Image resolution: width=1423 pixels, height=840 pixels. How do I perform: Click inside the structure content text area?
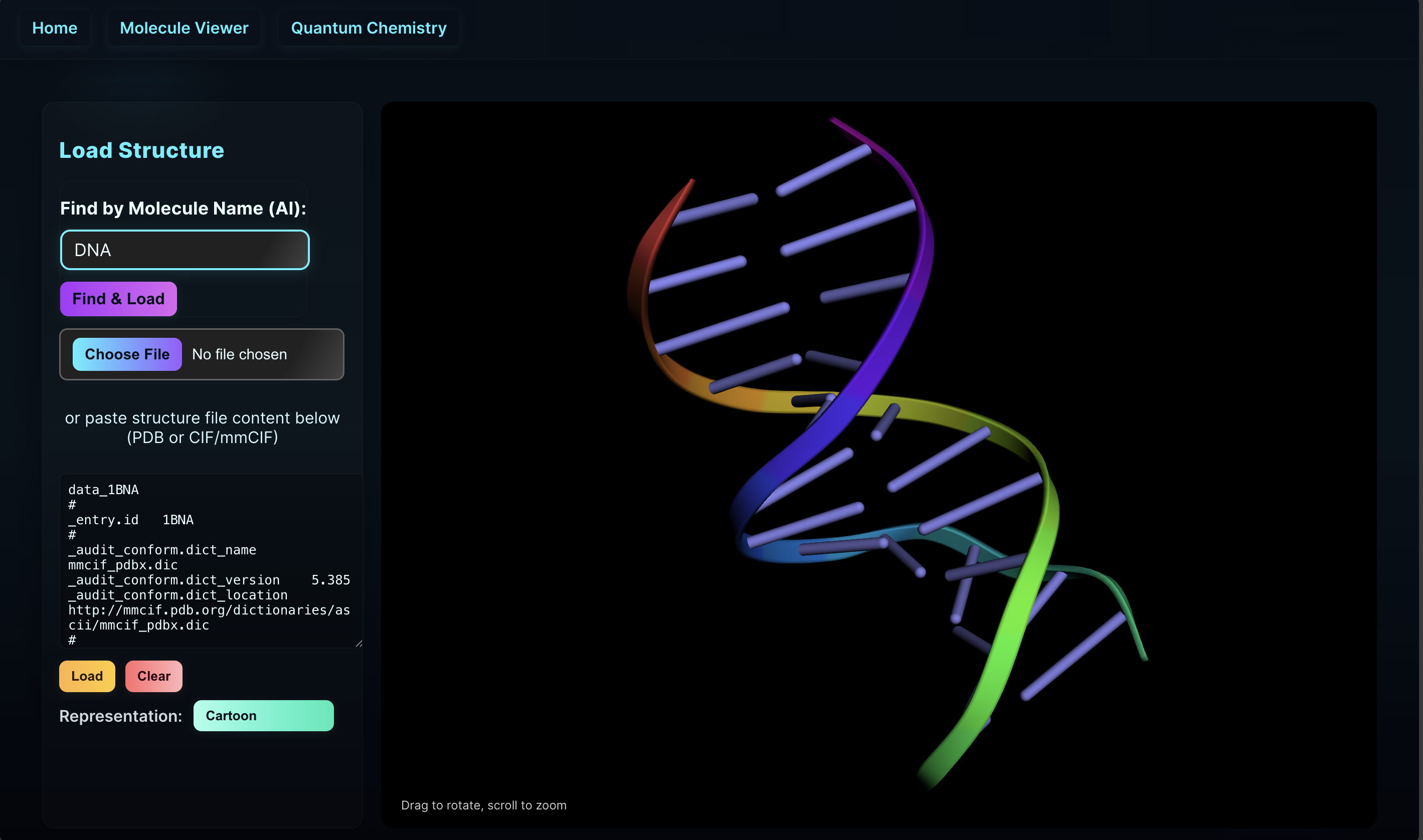(x=210, y=560)
